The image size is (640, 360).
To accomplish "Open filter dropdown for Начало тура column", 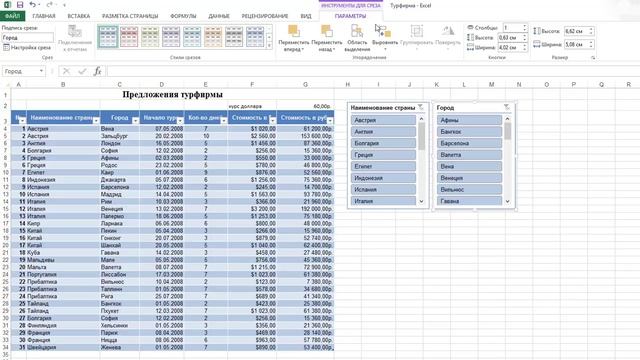I will [180, 120].
